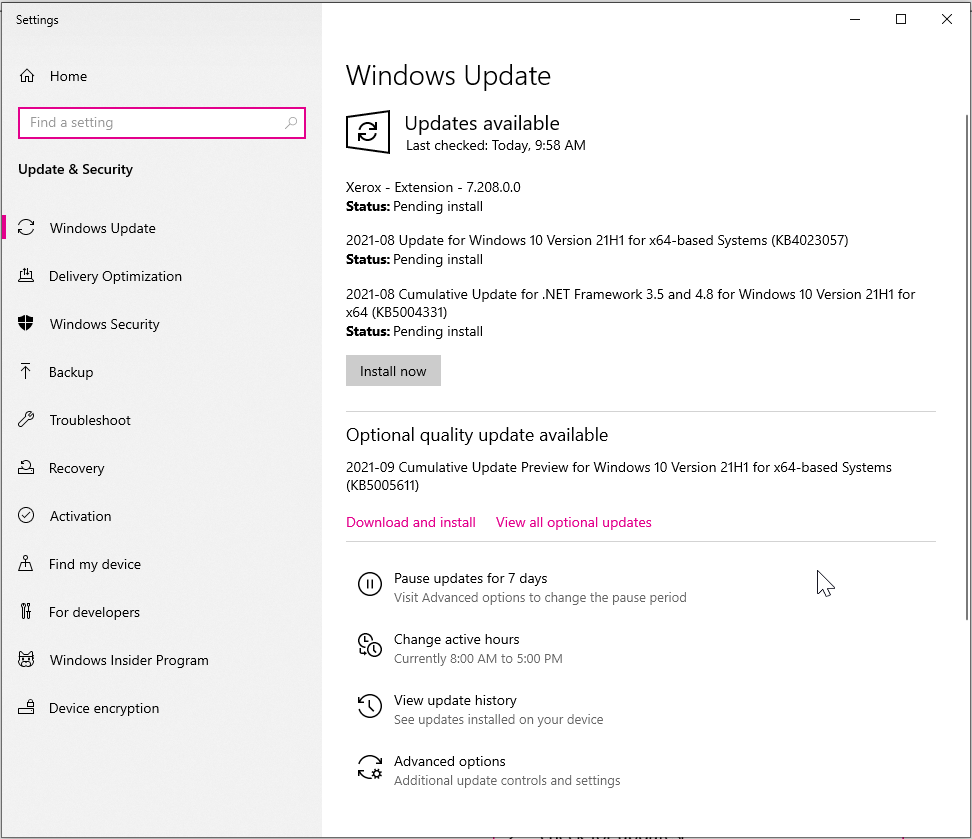Click the .NET Framework KB5004331 update text
Image resolution: width=972 pixels, height=839 pixels.
630,303
